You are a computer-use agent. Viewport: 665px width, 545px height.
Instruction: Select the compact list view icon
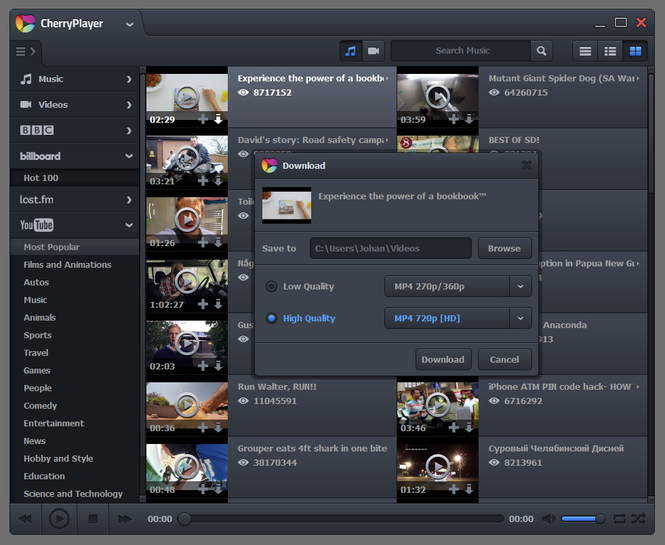click(585, 51)
